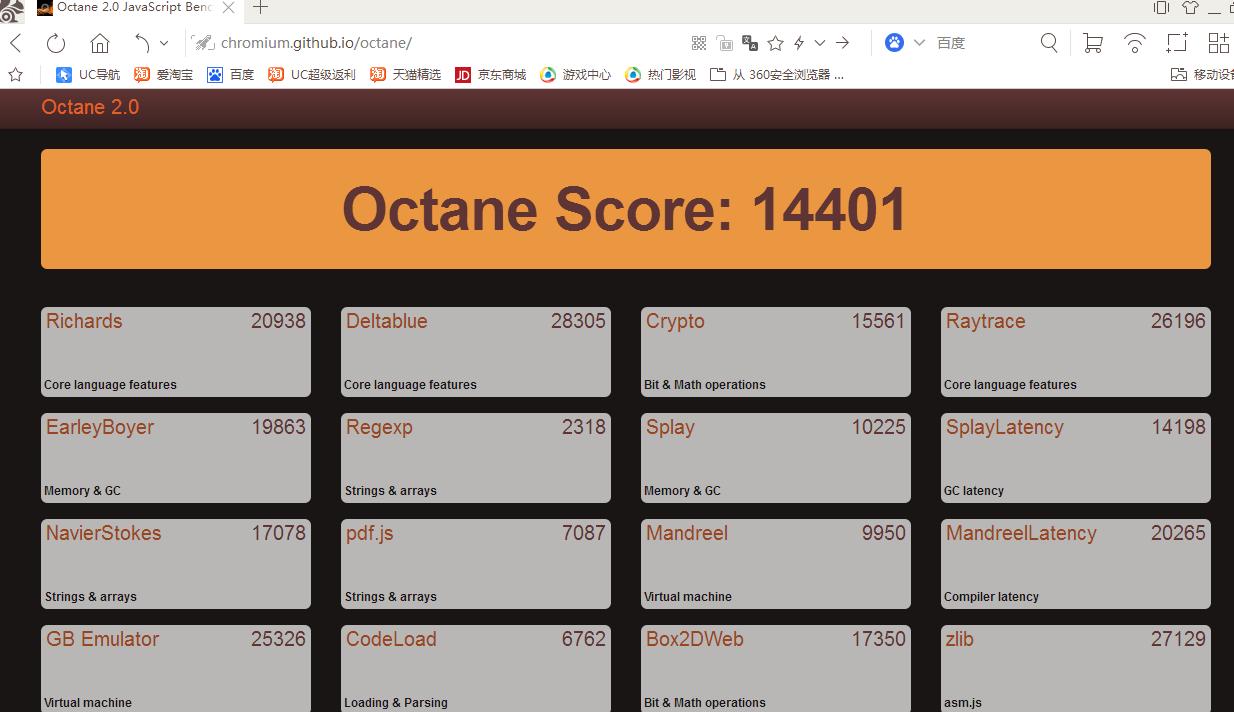Image resolution: width=1234 pixels, height=712 pixels.
Task: Click the GC latency label under SplayLatency
Action: (x=974, y=491)
